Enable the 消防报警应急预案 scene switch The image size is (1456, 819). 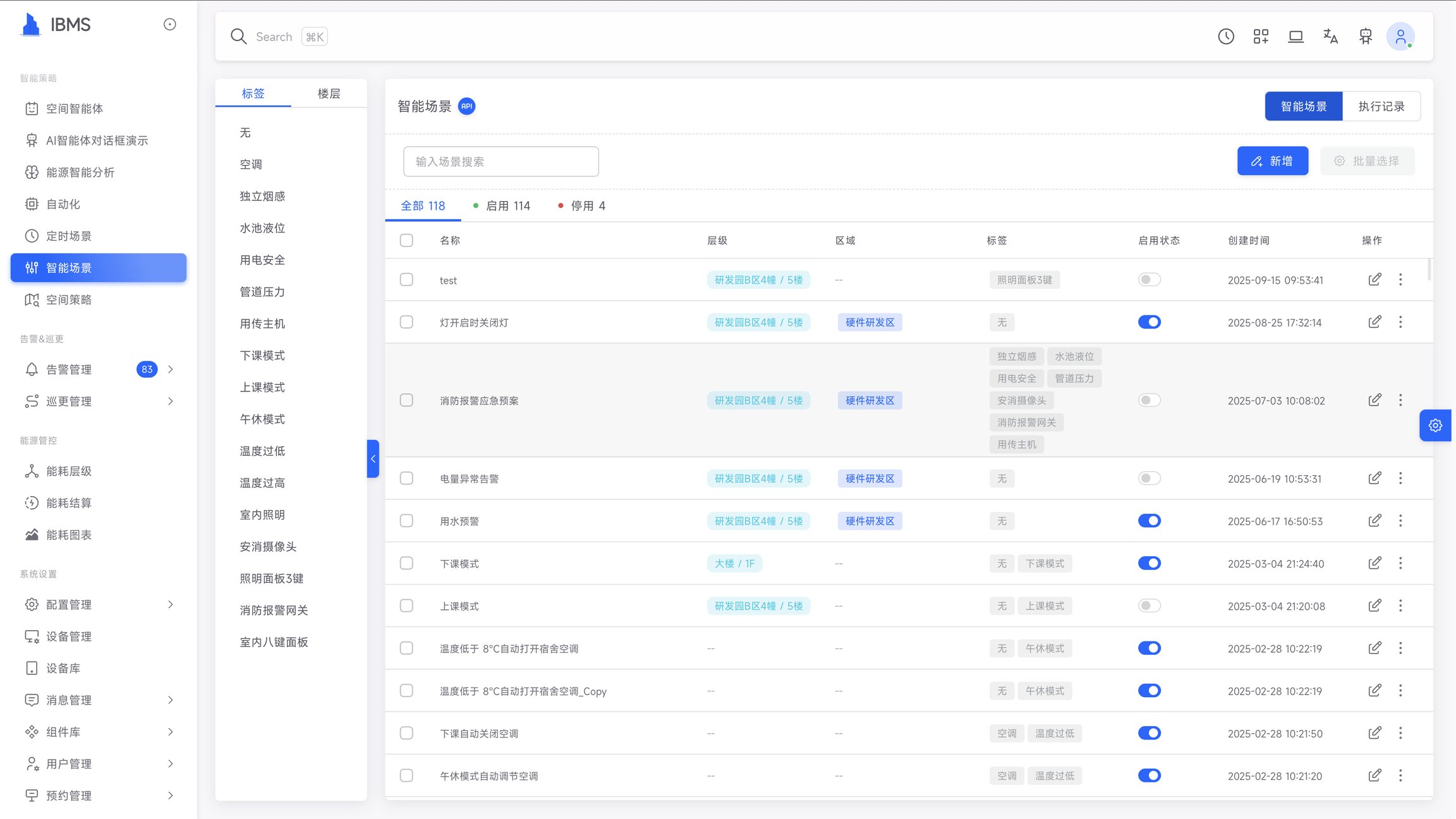[x=1149, y=400]
